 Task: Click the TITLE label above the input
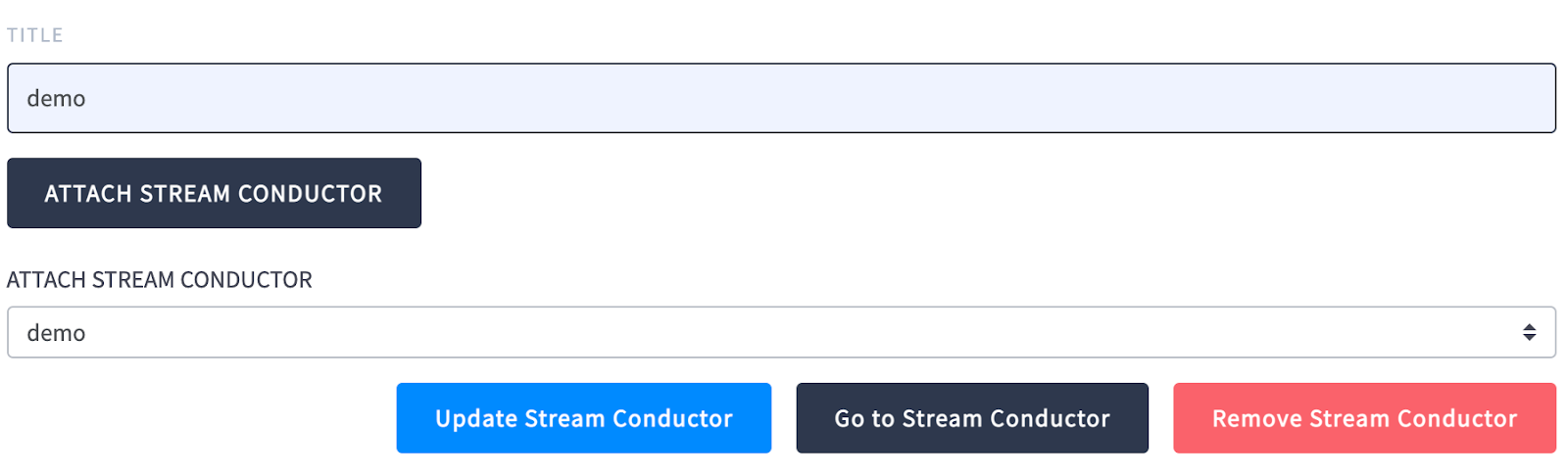click(35, 35)
